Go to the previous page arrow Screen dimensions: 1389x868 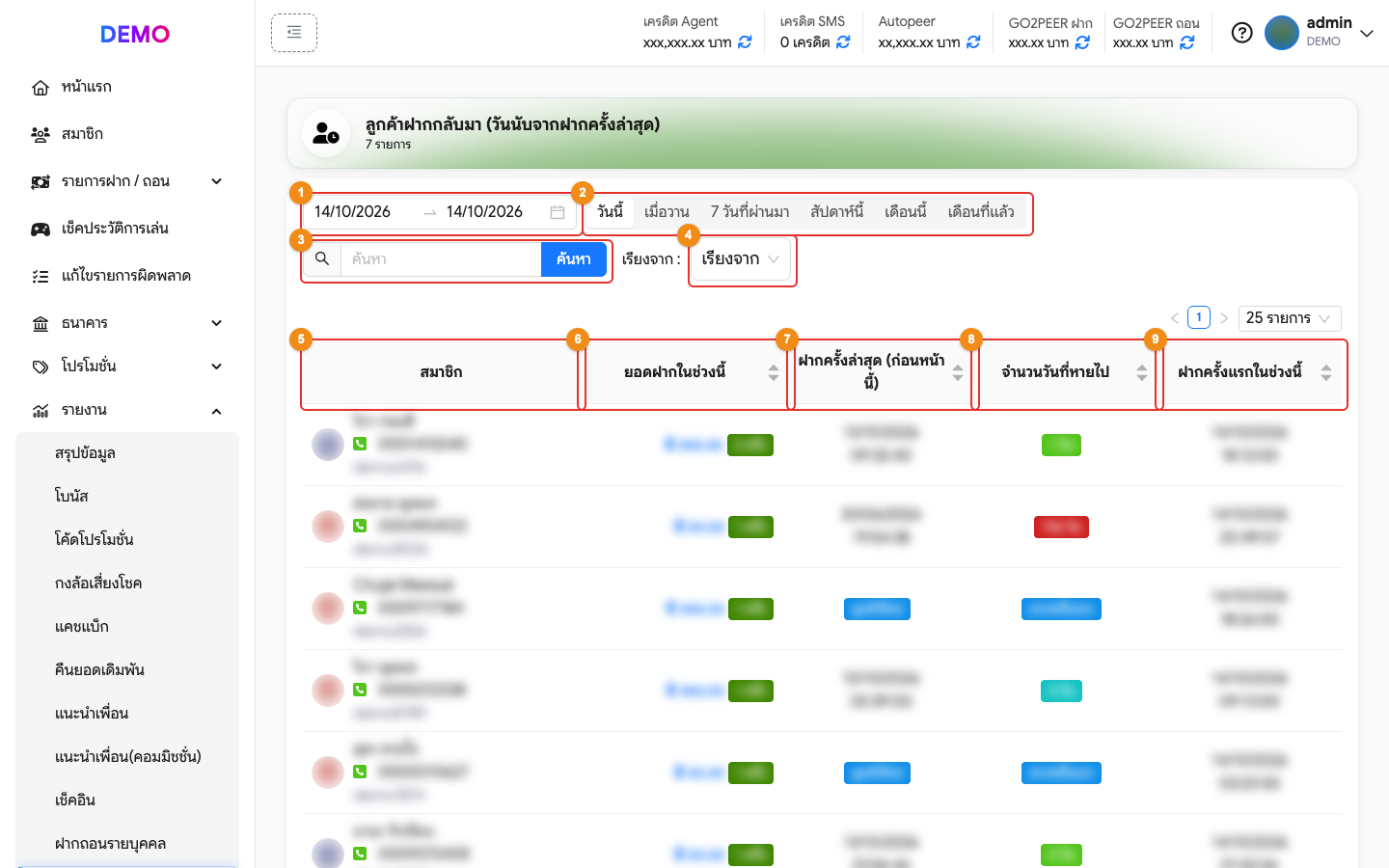click(x=1175, y=318)
